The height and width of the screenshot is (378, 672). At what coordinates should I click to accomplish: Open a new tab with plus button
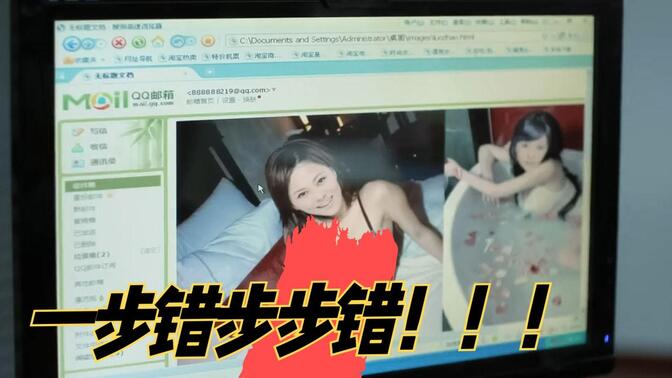tap(210, 72)
